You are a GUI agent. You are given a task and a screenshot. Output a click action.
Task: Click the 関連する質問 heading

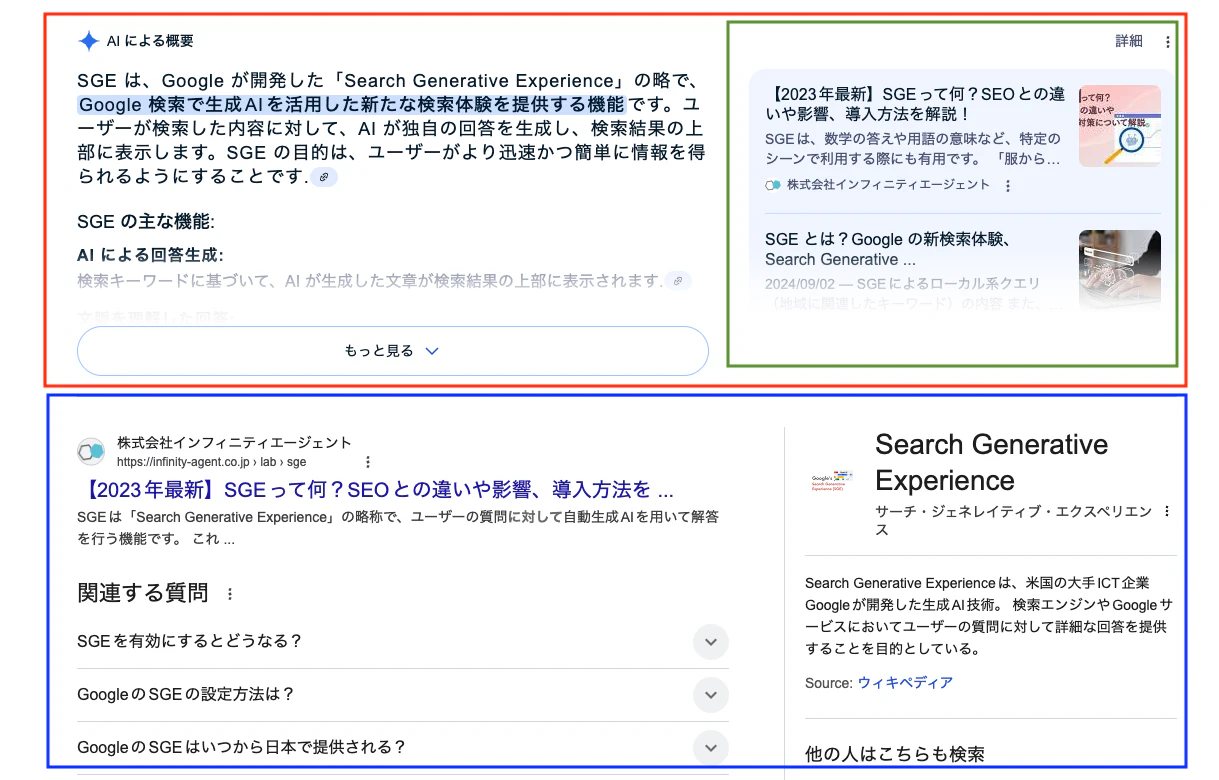(x=143, y=593)
